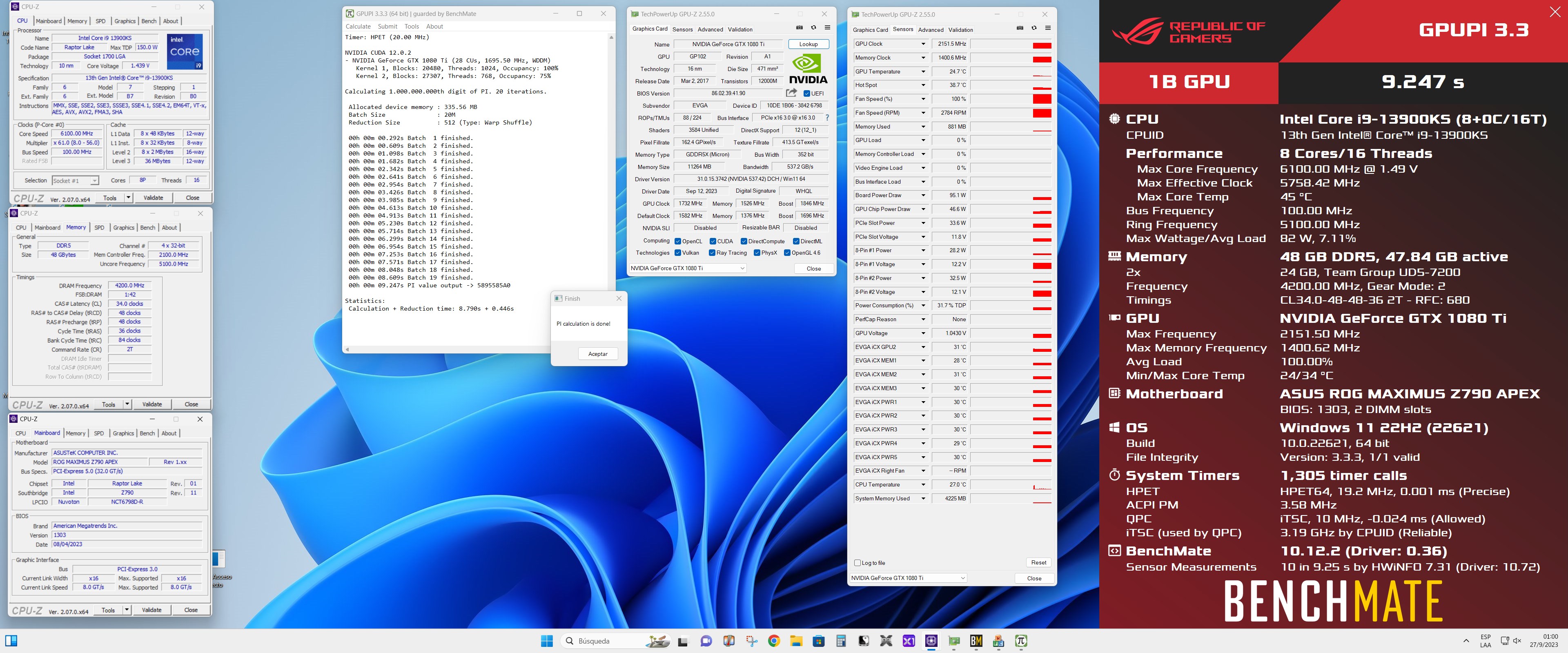Switch to Advanced tab in GPU-Z Graphics Card window
Image resolution: width=1568 pixels, height=653 pixels.
point(710,29)
